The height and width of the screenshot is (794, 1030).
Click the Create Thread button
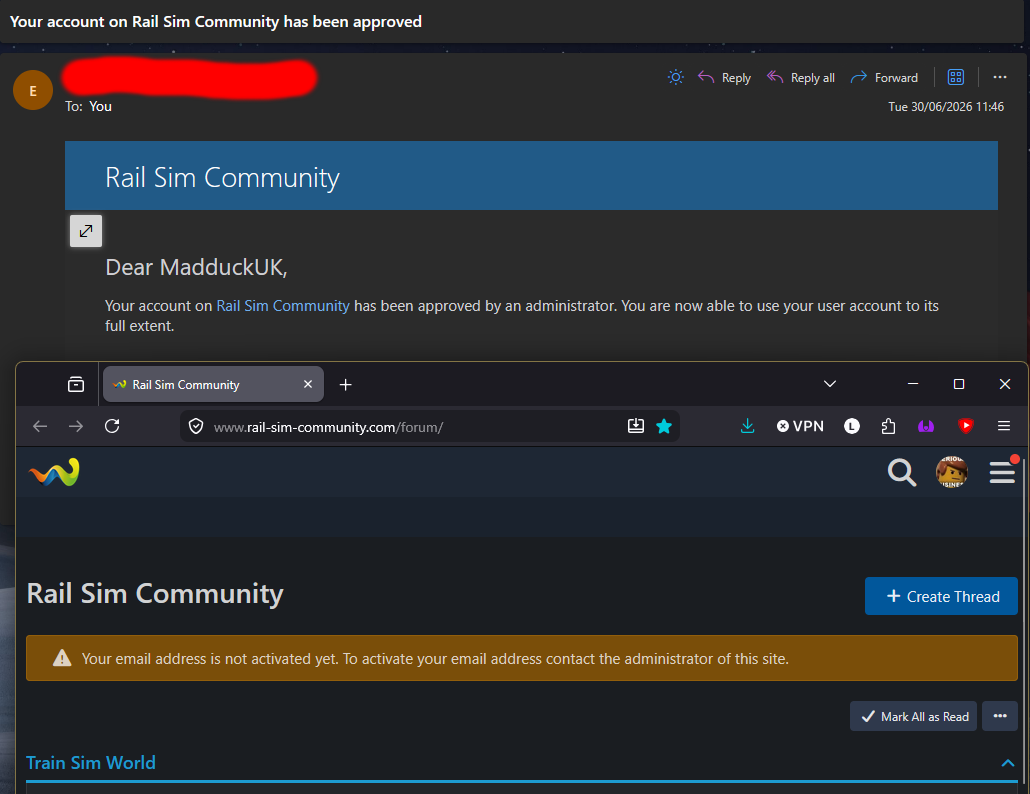[x=941, y=596]
